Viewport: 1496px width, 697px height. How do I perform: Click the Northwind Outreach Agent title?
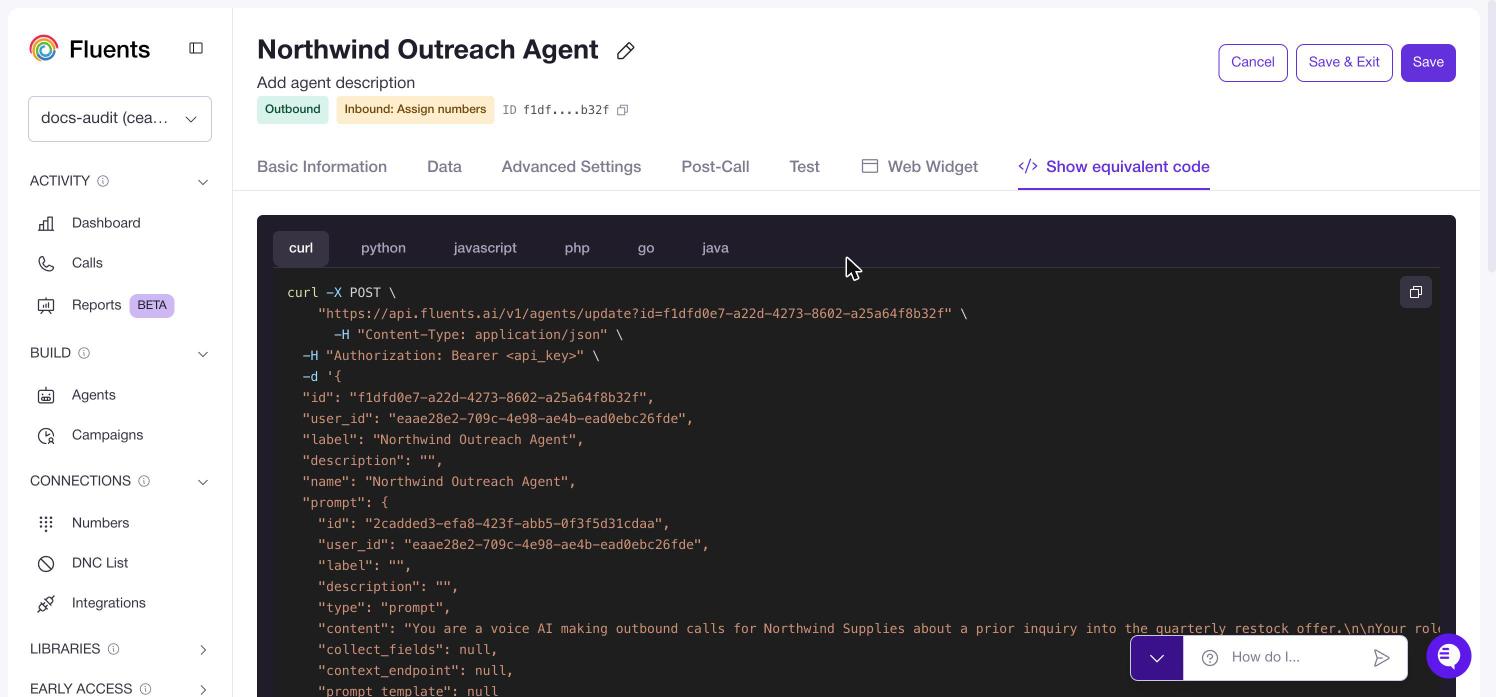428,50
